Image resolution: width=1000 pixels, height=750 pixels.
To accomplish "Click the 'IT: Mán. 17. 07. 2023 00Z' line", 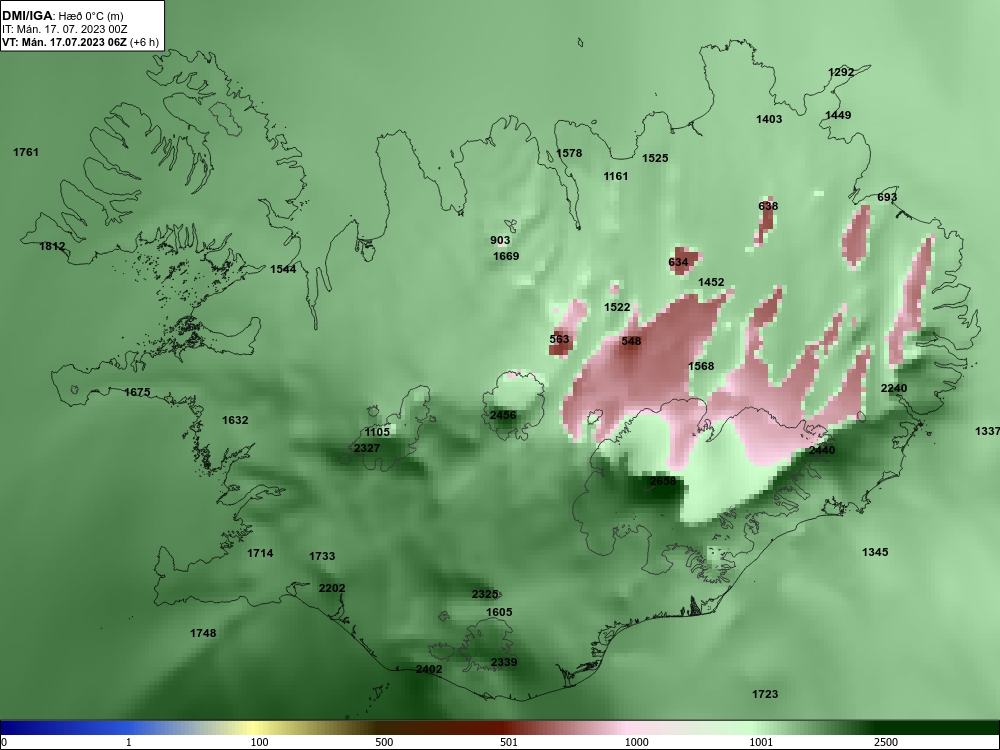I will (65, 29).
